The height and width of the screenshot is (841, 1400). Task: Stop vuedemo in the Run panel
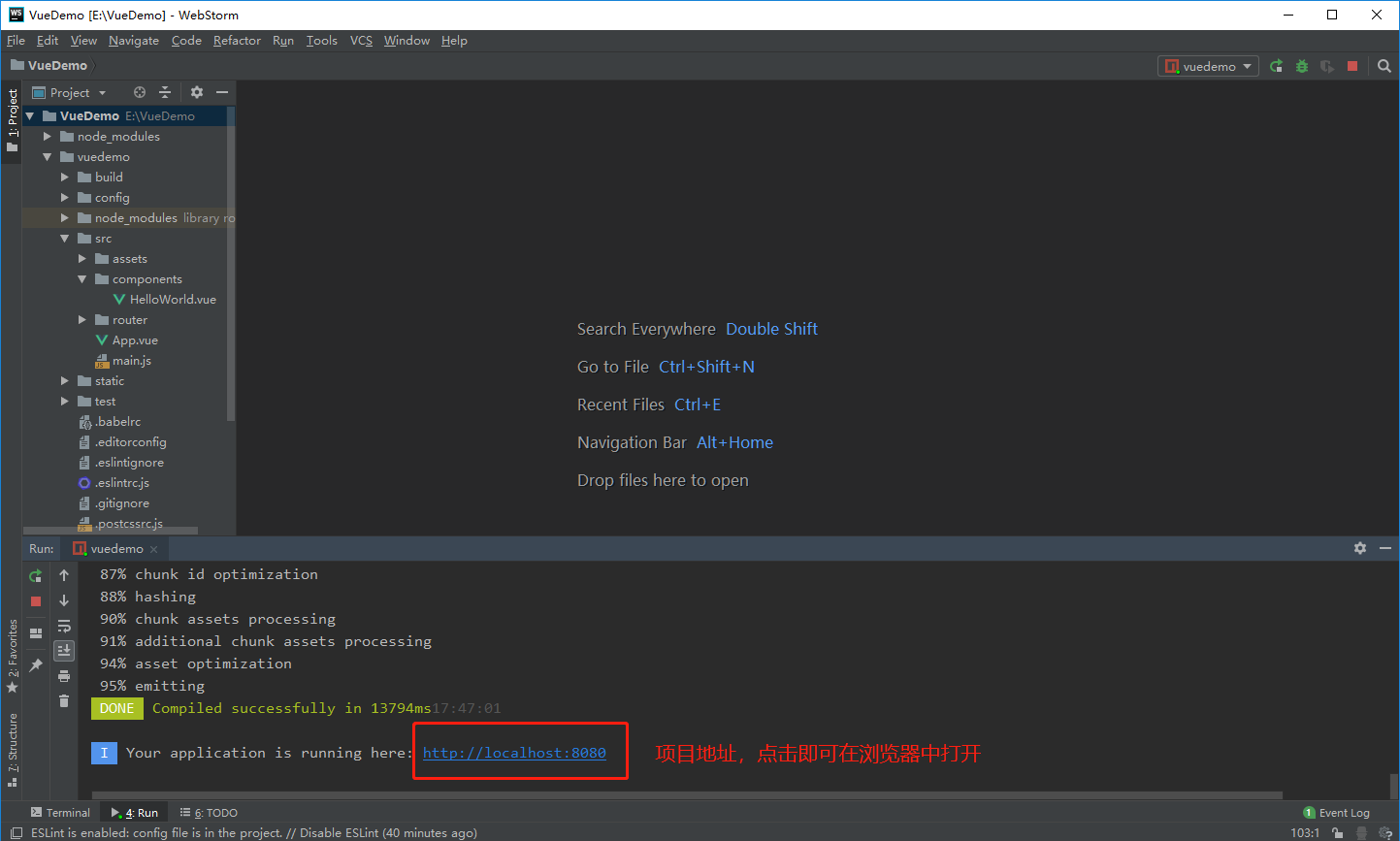[36, 601]
